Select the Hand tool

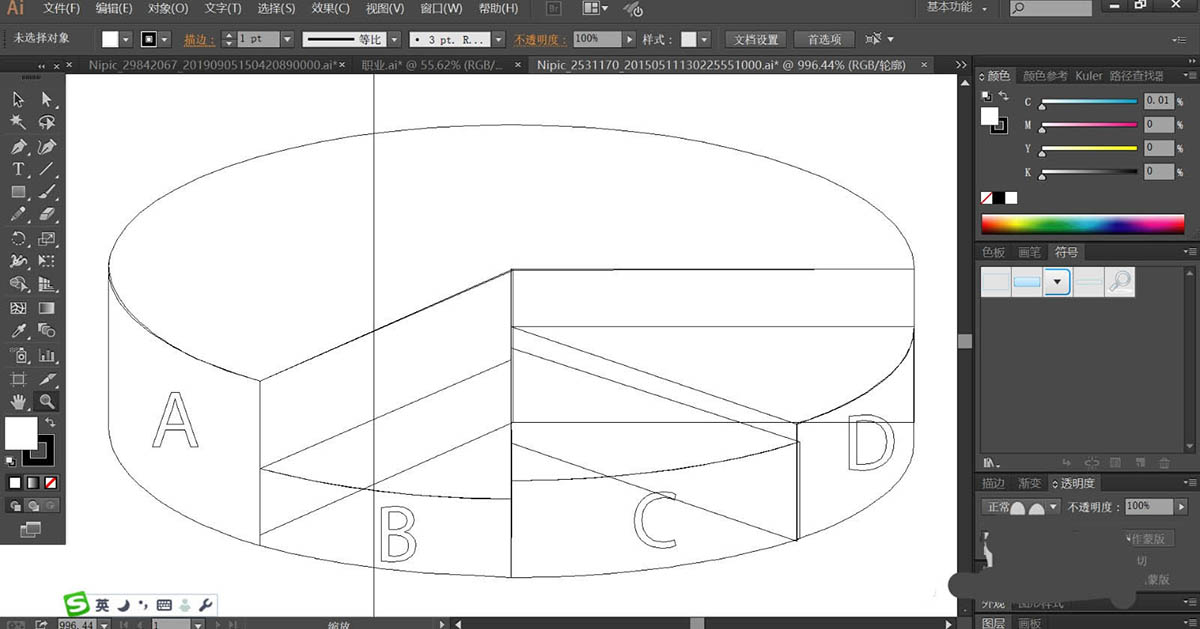coord(18,402)
